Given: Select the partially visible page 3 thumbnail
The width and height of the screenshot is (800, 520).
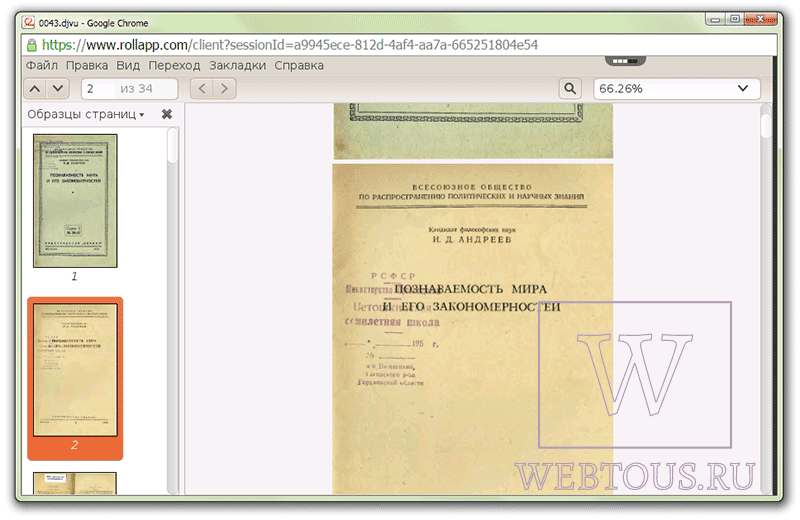Looking at the screenshot, I should 75,483.
